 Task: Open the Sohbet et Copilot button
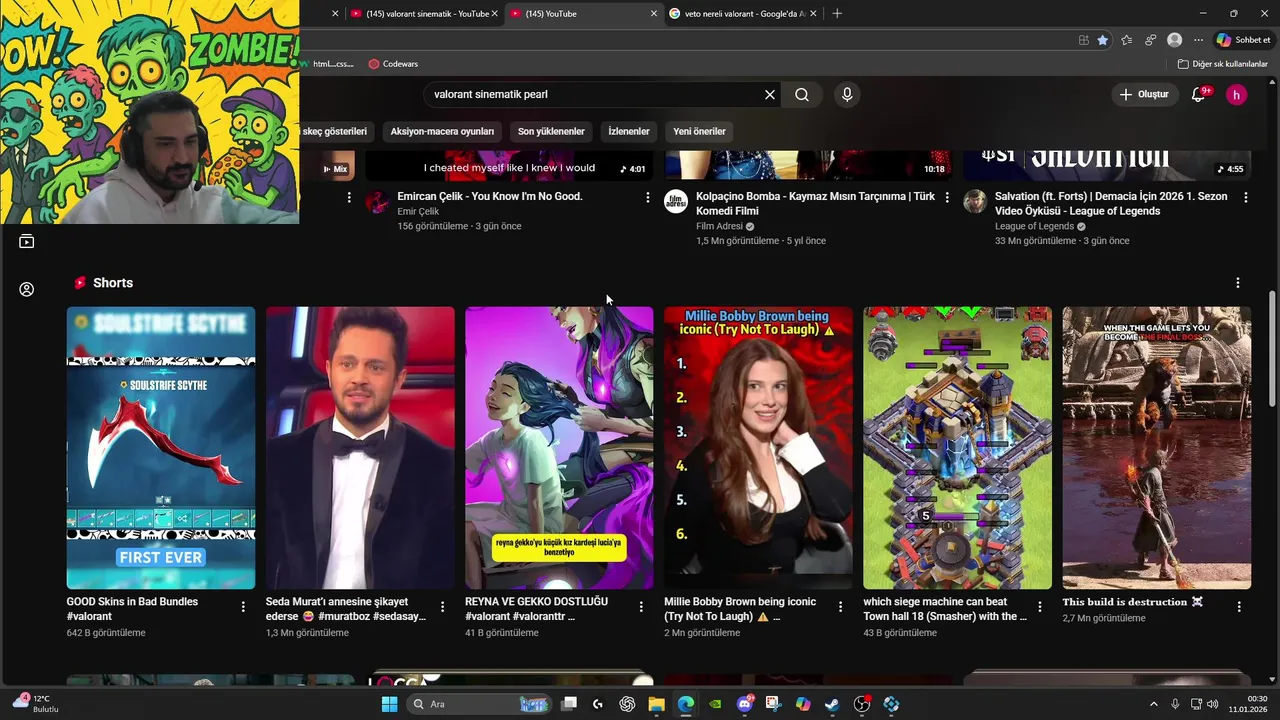[1244, 40]
